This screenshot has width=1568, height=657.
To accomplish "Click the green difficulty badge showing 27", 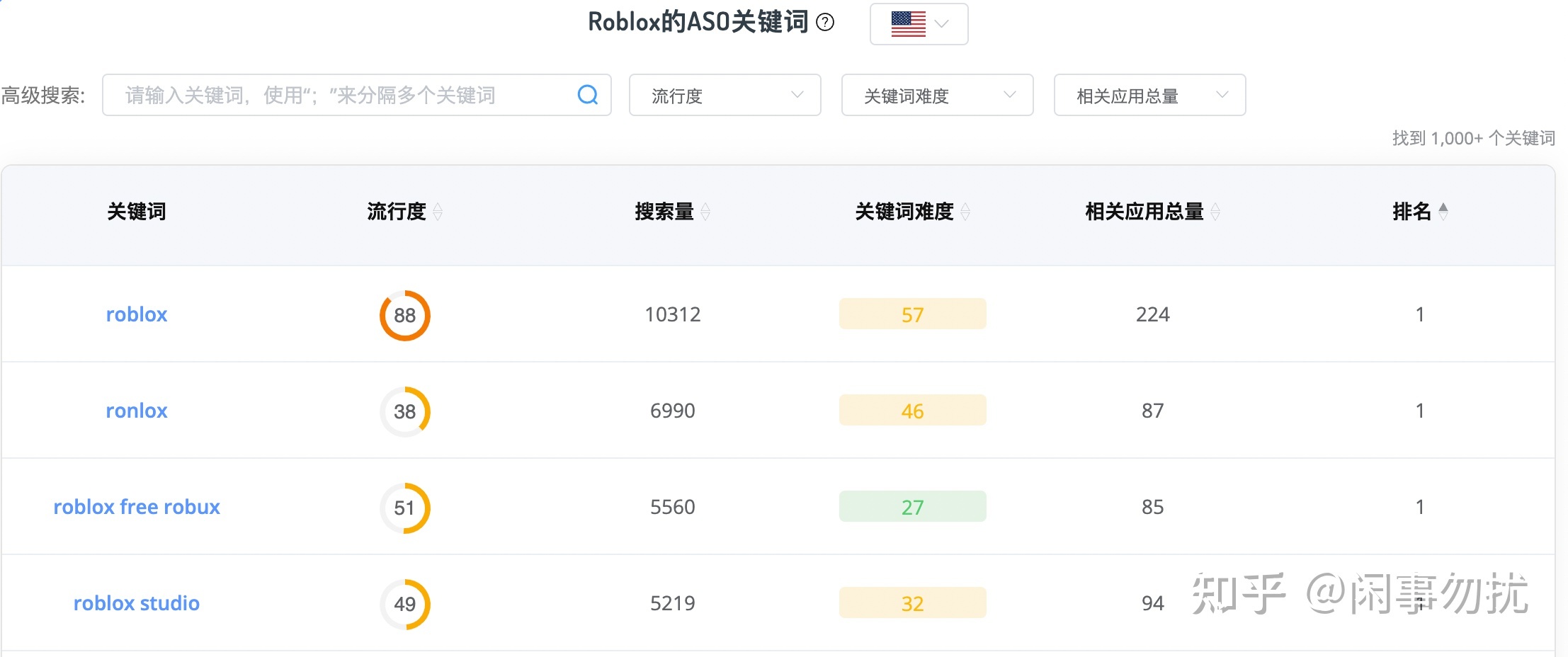I will tap(912, 506).
